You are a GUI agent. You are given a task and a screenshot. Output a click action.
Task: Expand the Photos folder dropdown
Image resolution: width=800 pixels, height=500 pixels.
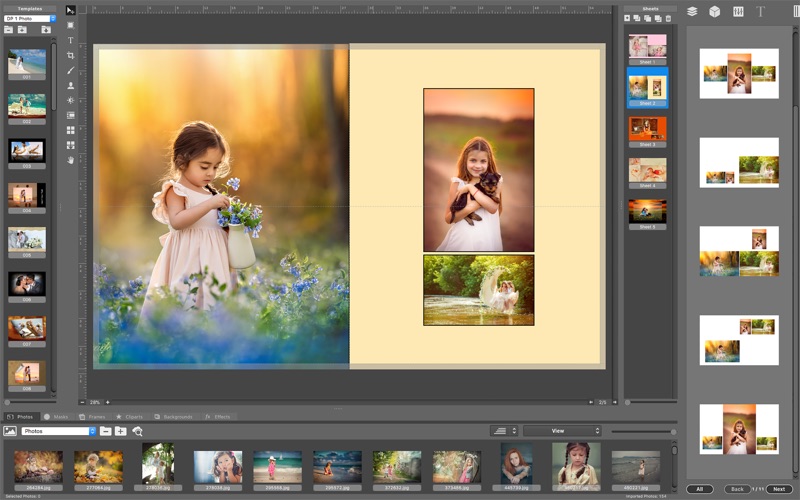59,431
